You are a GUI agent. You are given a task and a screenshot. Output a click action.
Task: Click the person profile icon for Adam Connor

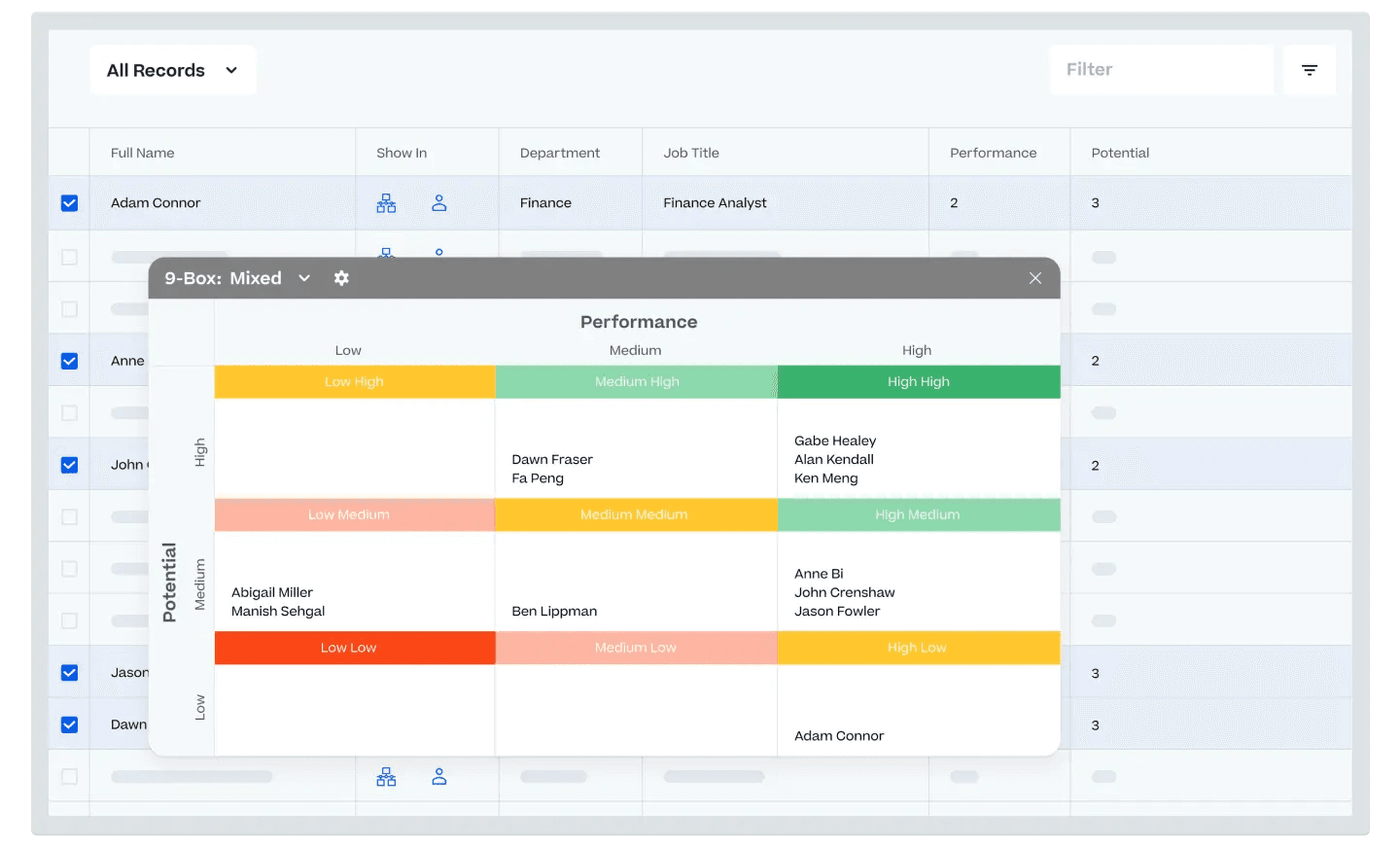[x=438, y=202]
